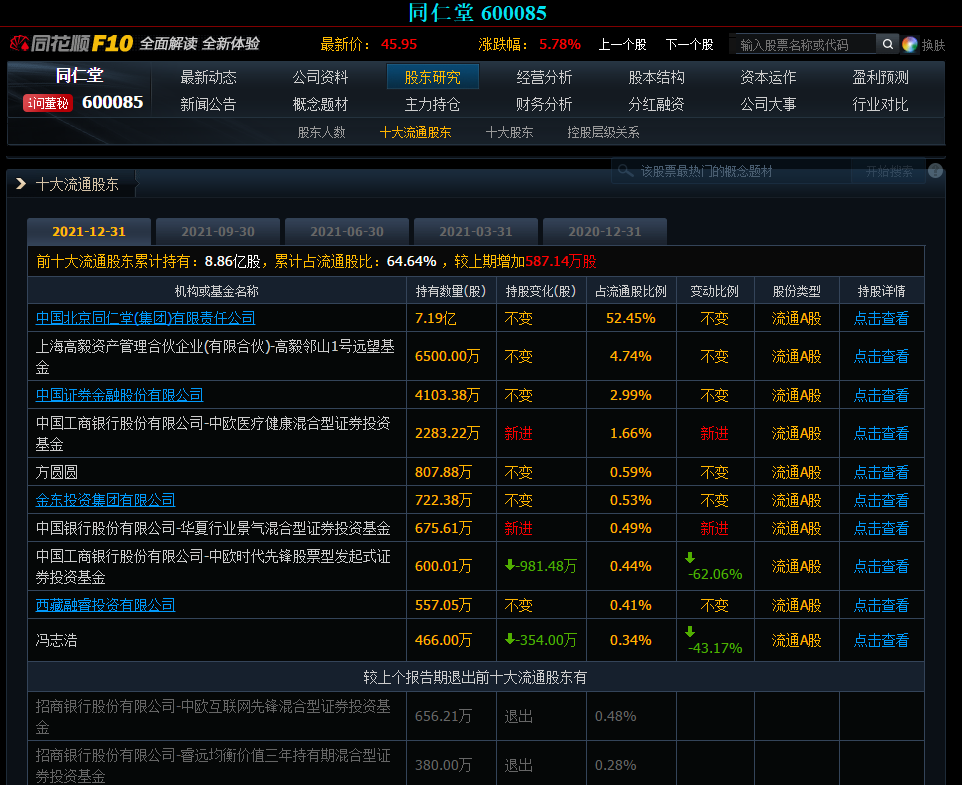The height and width of the screenshot is (785, 962).
Task: Focus the stock name or code input
Action: (x=806, y=44)
